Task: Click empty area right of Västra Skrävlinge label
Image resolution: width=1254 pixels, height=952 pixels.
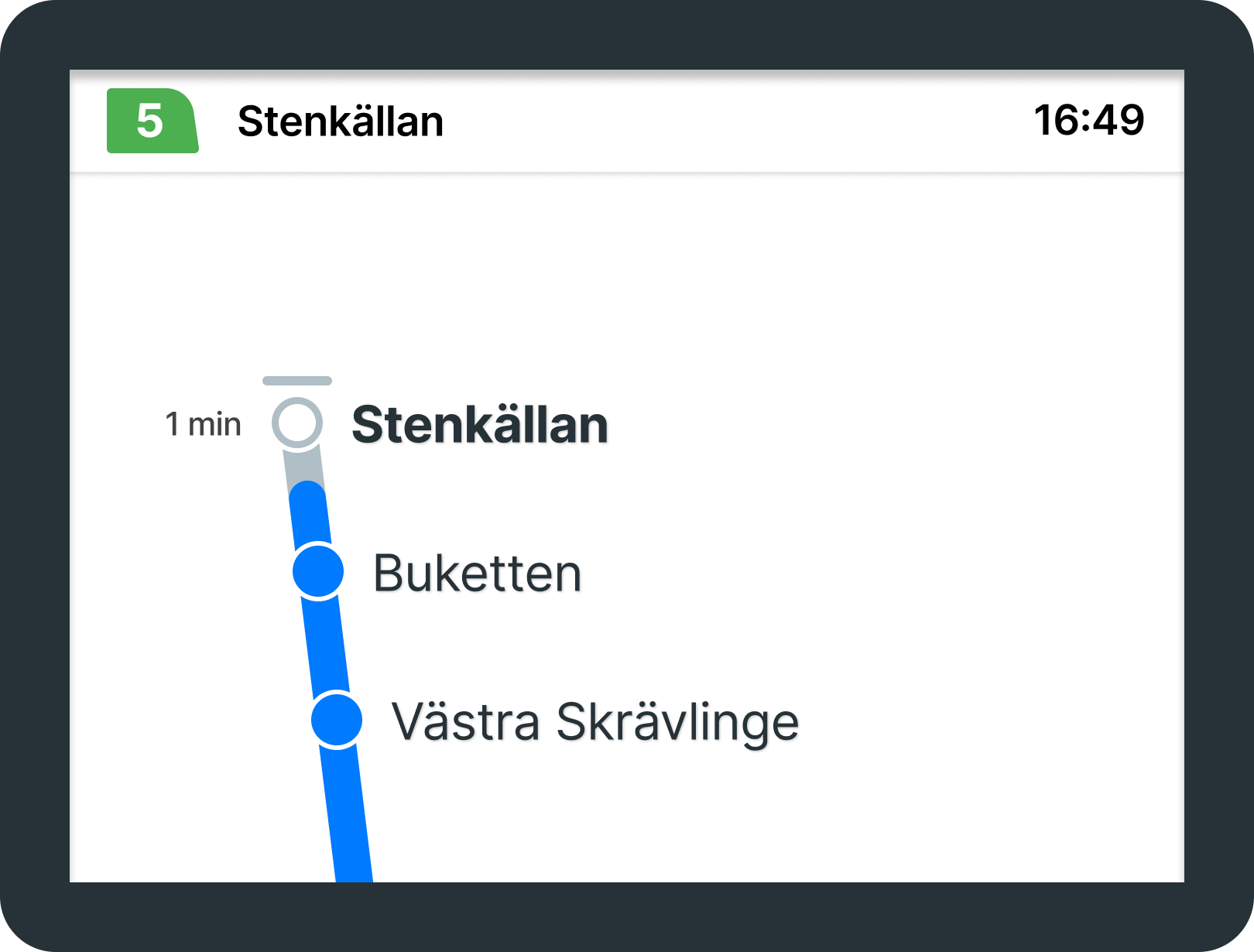Action: [x=991, y=722]
